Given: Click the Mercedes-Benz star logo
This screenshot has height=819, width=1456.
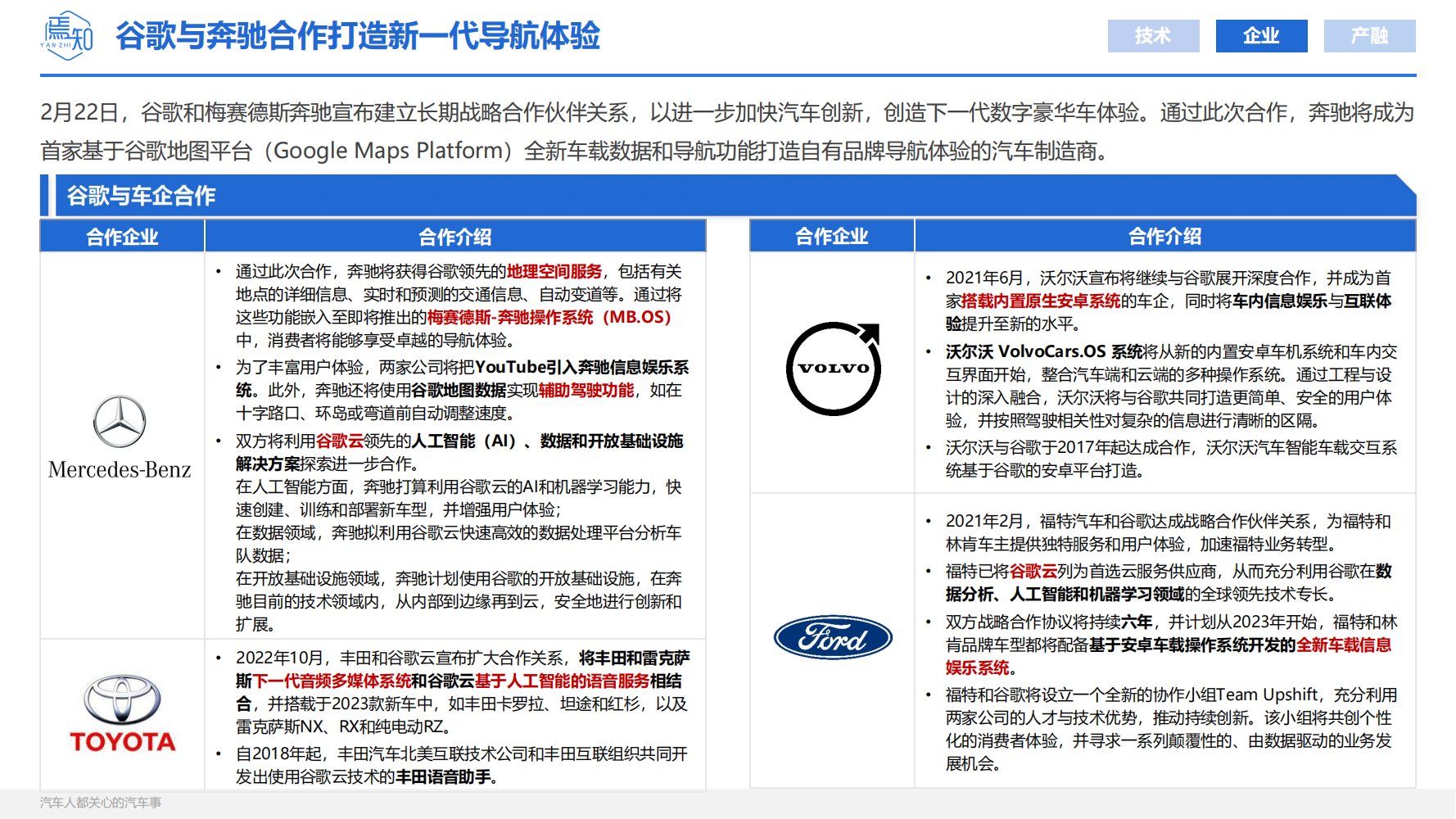Looking at the screenshot, I should pyautogui.click(x=120, y=422).
